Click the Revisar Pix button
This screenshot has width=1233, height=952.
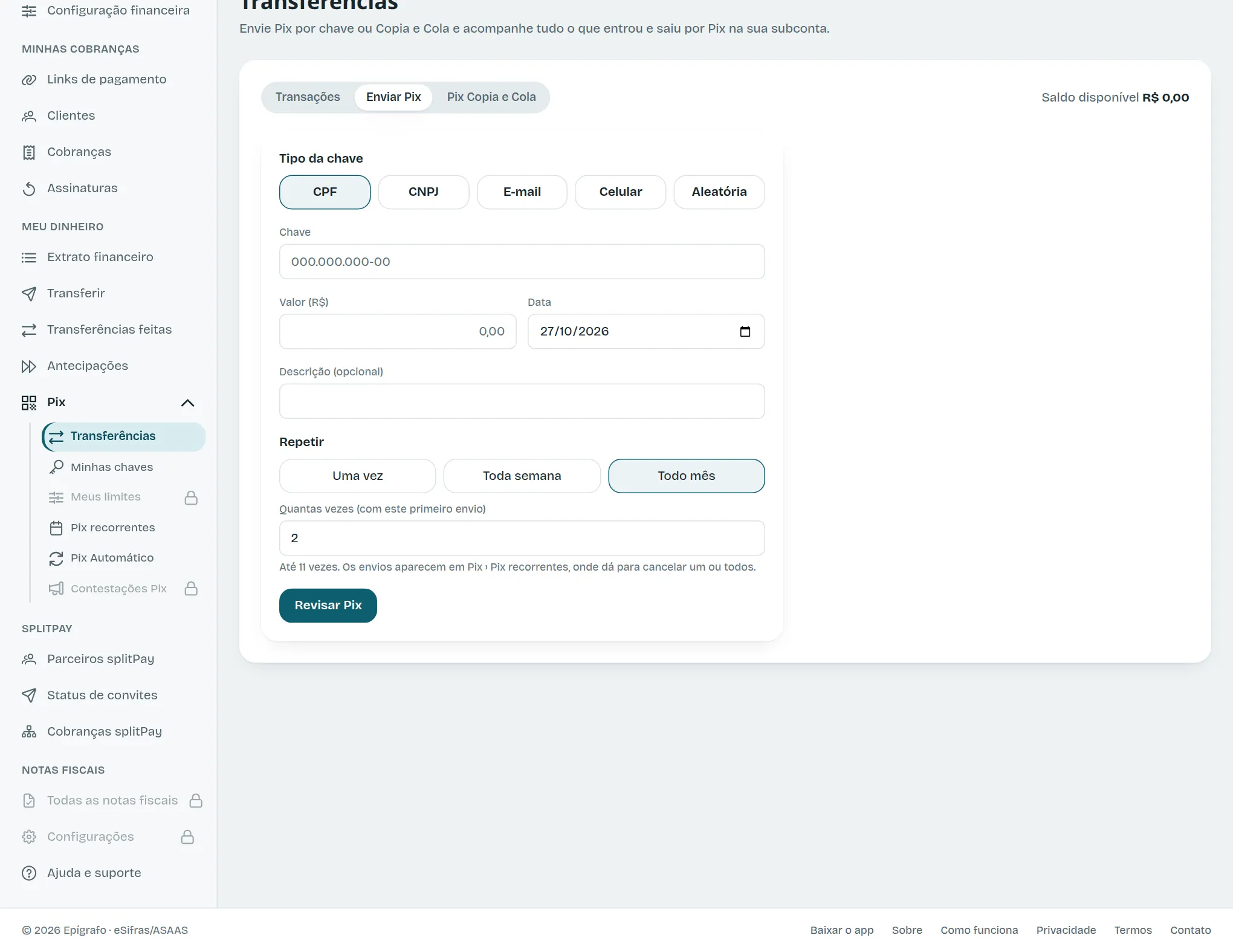[328, 606]
